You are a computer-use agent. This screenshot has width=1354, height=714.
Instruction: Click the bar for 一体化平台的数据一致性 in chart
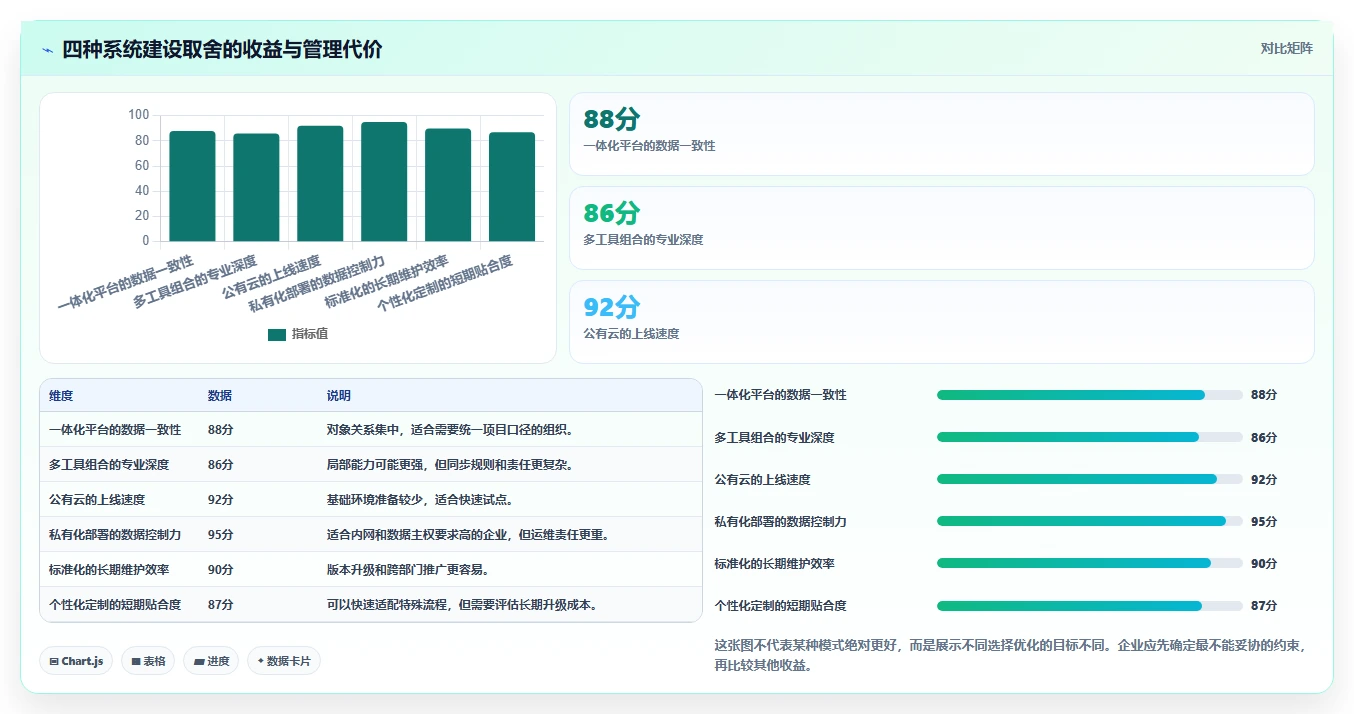click(x=192, y=186)
